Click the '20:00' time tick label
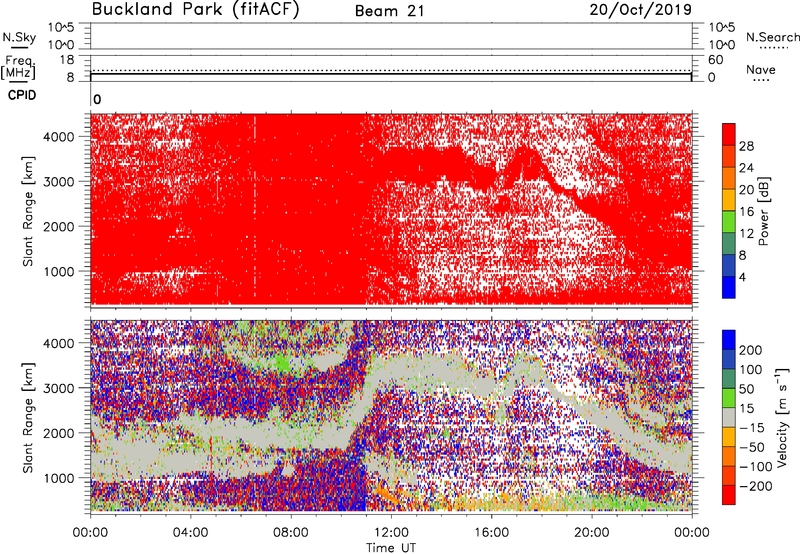800x554 pixels. (x=592, y=533)
